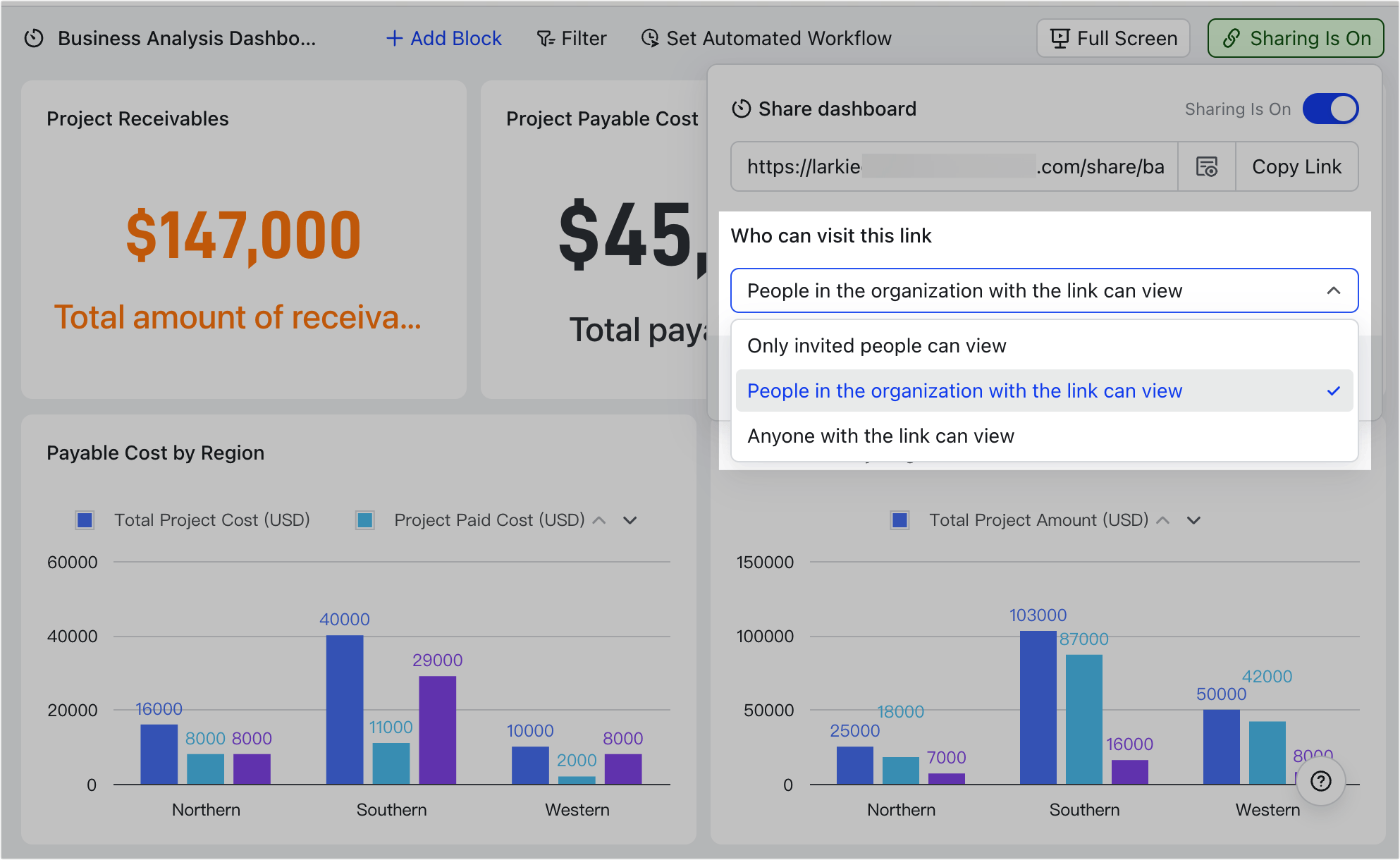This screenshot has width=1400, height=860.
Task: Click the share URL field
Action: coord(952,166)
